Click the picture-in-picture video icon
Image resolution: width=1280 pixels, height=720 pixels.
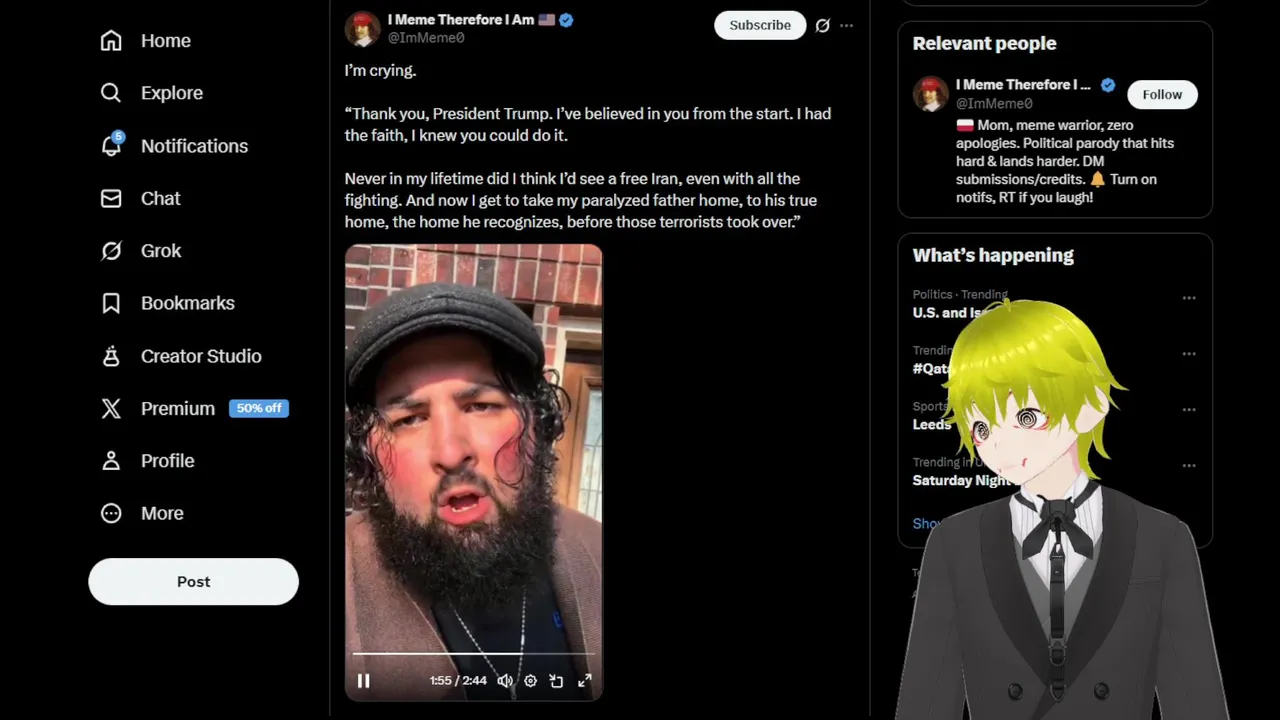tap(557, 681)
